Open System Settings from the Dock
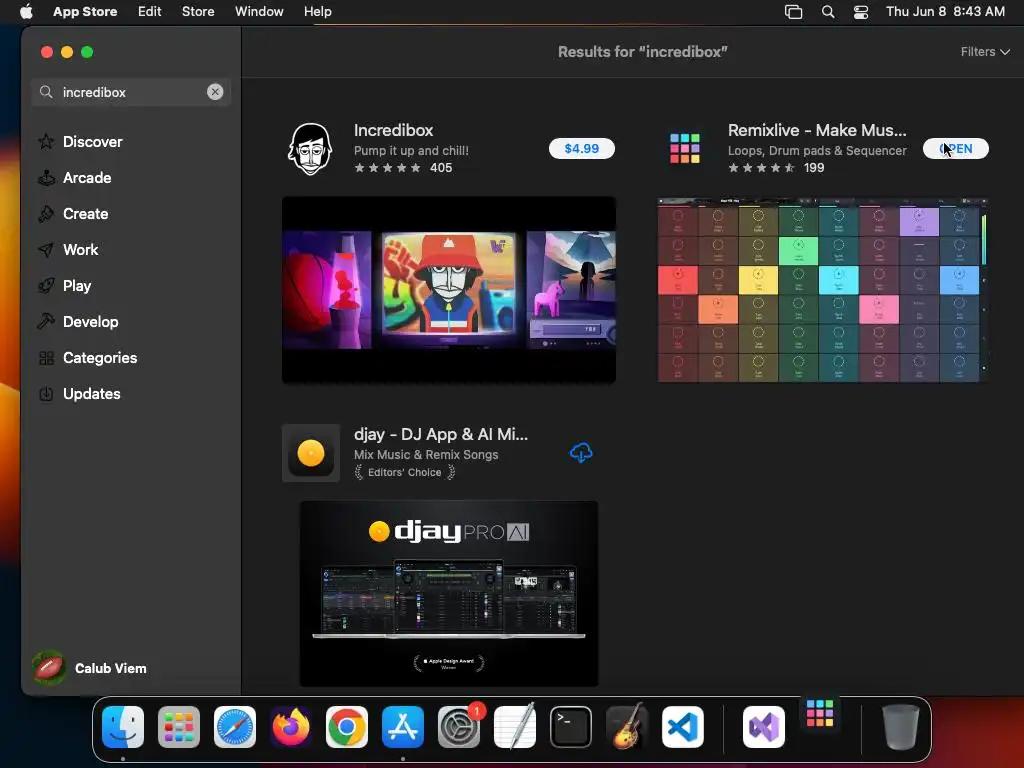 coord(459,727)
